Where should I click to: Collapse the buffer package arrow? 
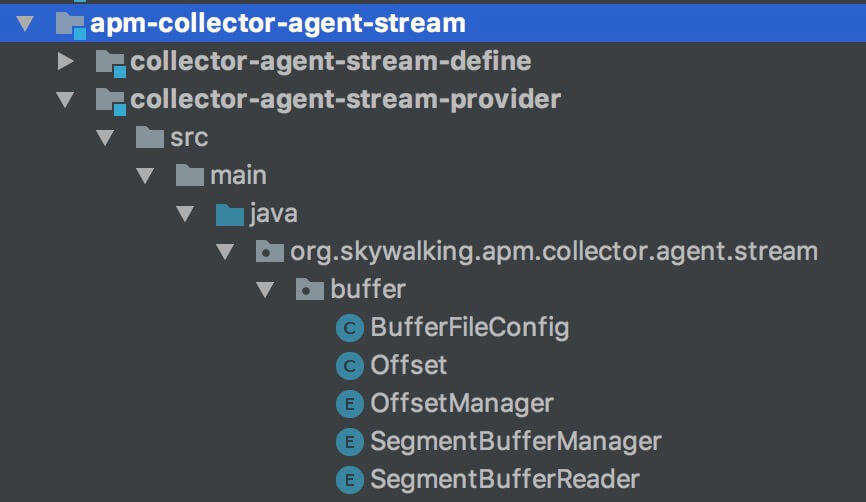pos(265,290)
